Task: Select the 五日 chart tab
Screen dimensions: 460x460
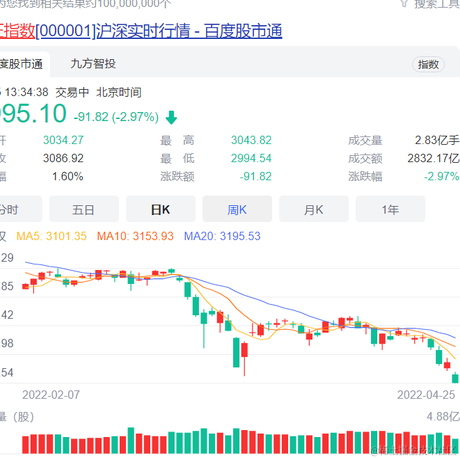Action: [84, 209]
